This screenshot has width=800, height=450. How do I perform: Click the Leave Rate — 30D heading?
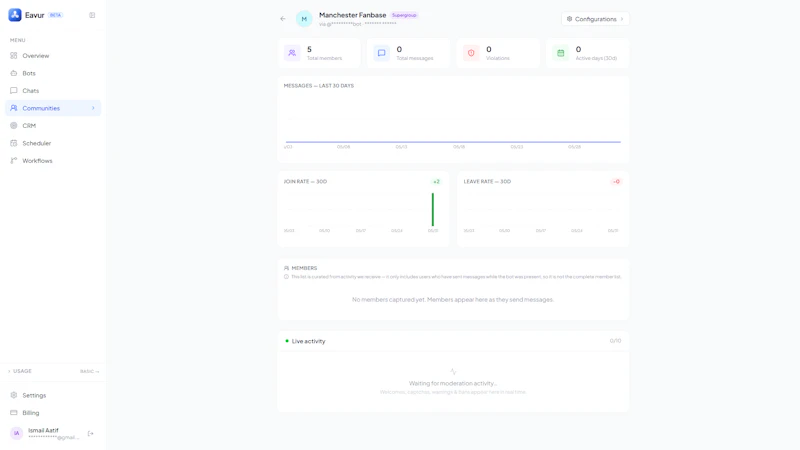[487, 182]
